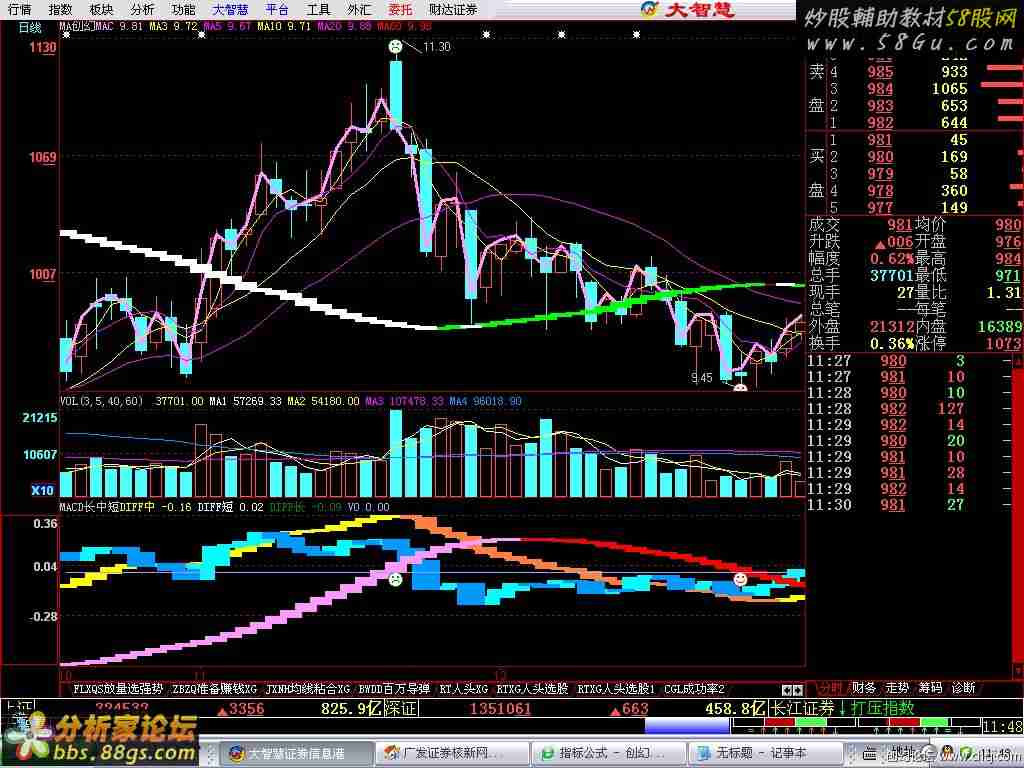Switch to the 筹码 tab
Viewport: 1024px width, 768px height.
click(930, 688)
